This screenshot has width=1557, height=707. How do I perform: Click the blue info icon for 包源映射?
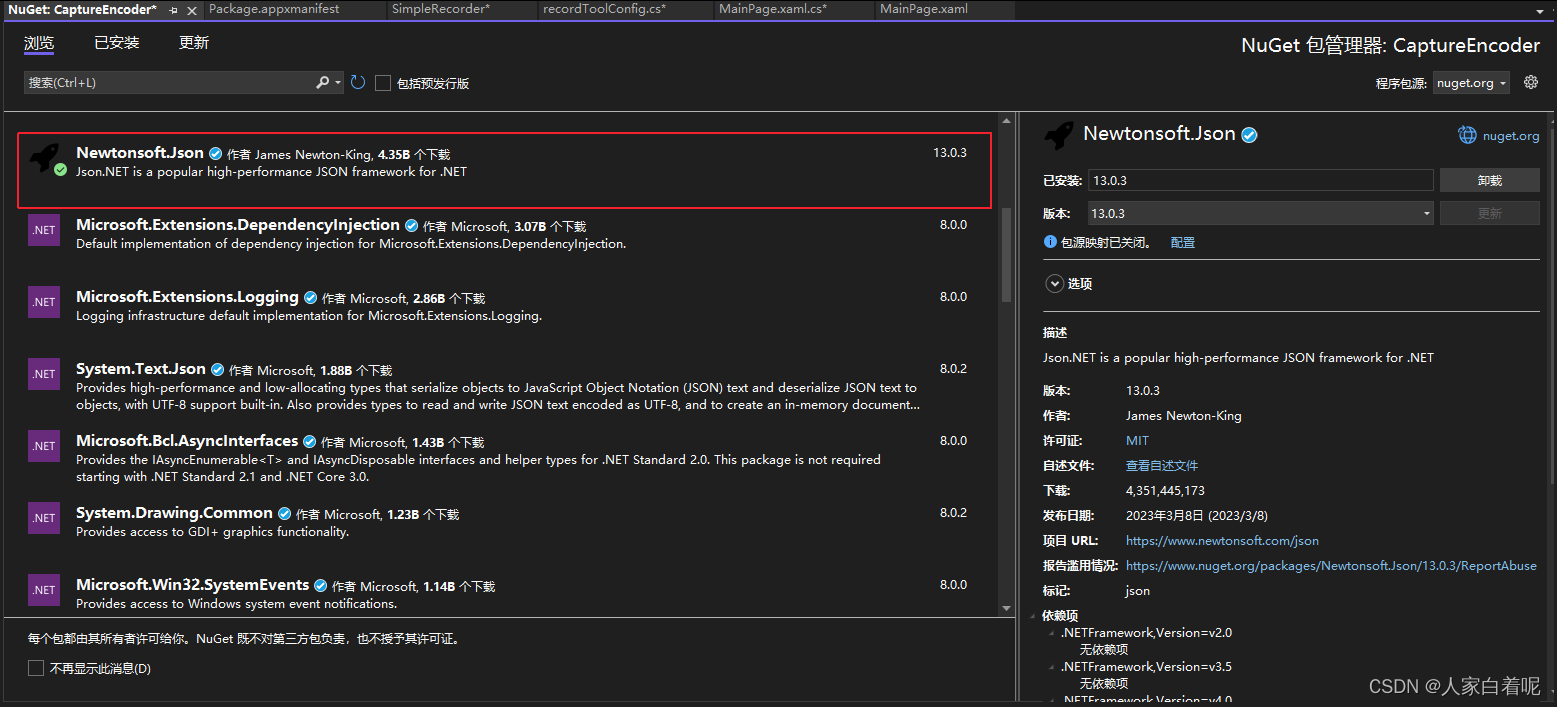click(x=1050, y=242)
